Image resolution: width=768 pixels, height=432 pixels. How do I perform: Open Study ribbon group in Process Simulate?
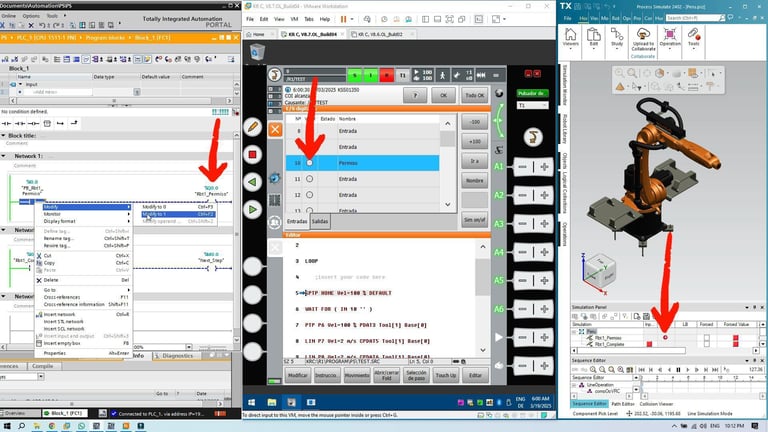617,38
